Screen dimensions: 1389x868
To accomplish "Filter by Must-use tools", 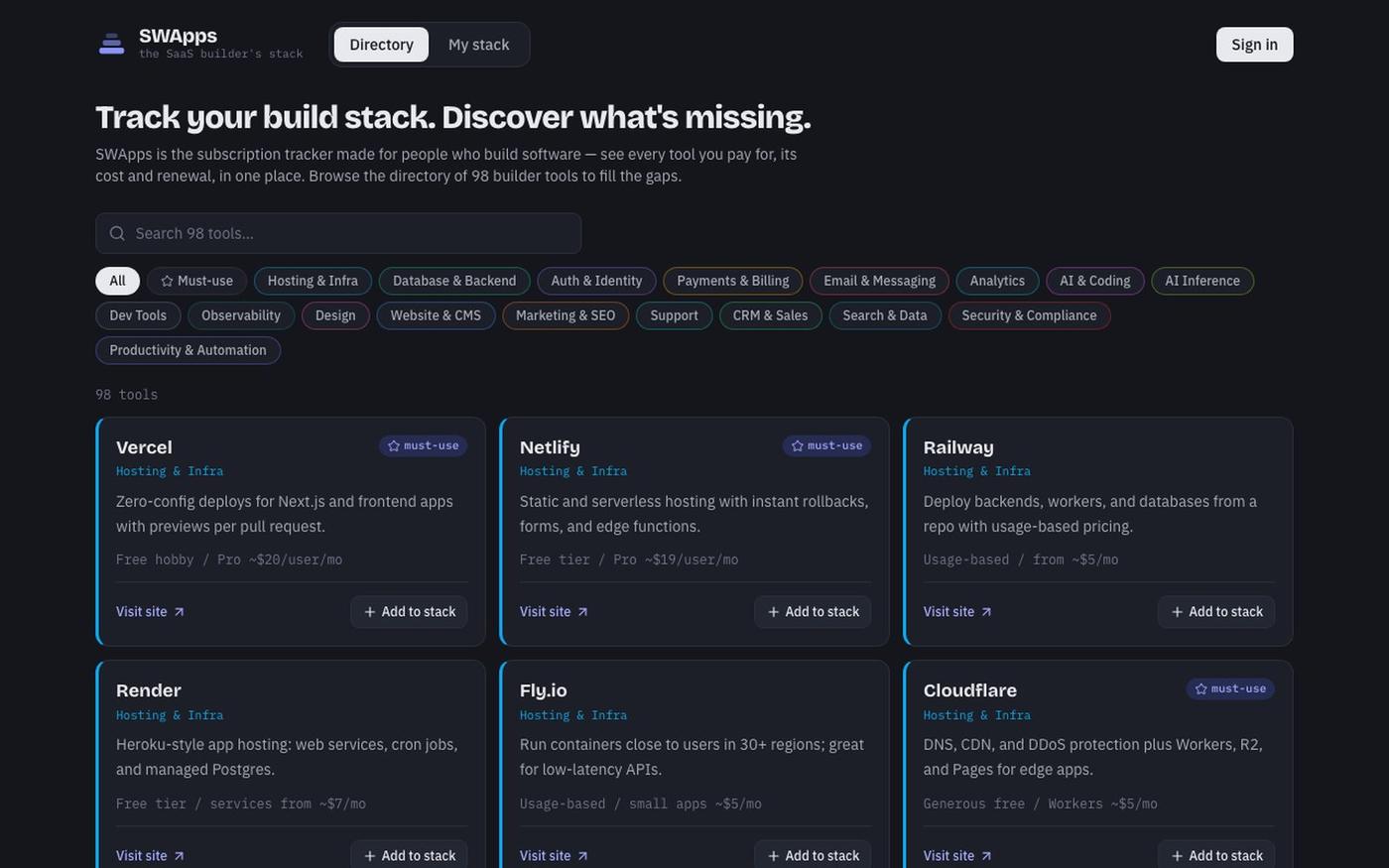I will 196,281.
